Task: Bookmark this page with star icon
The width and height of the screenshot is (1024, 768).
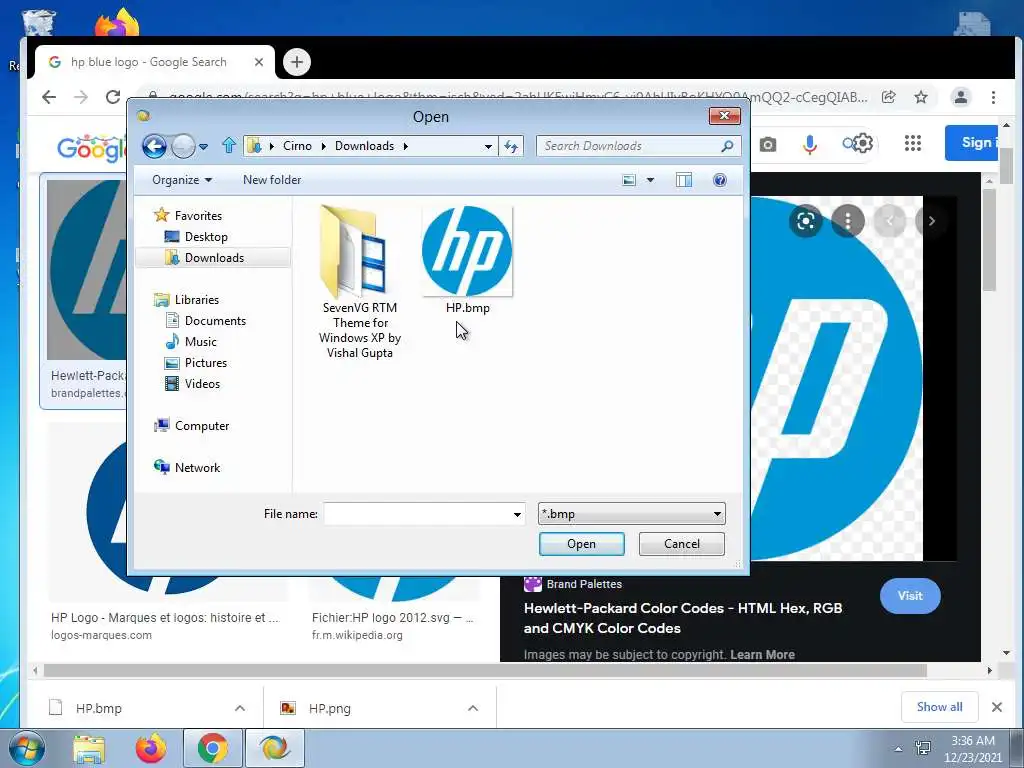Action: (921, 97)
